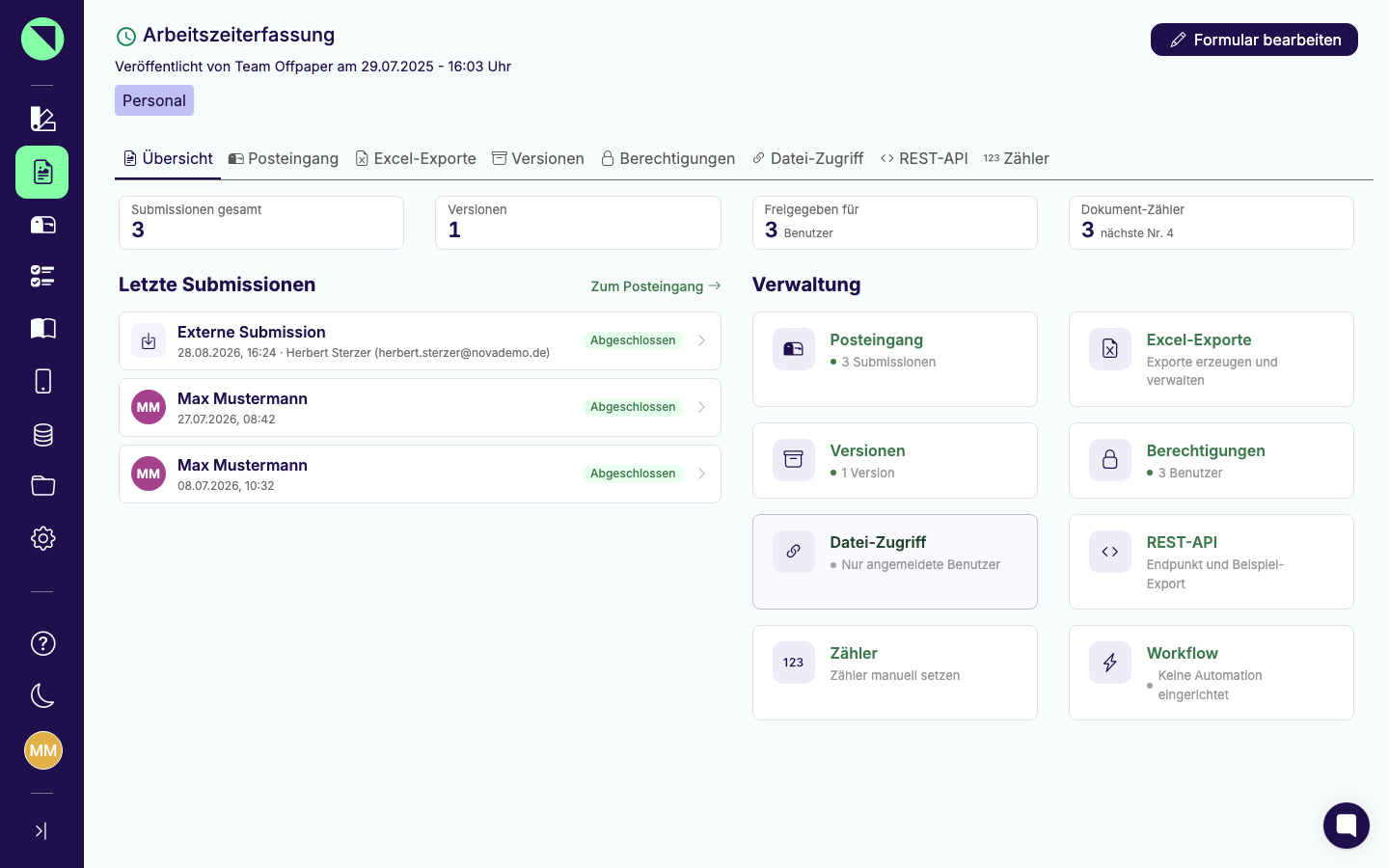Open the mobile device icon in sidebar
The height and width of the screenshot is (868, 1389).
pos(42,381)
